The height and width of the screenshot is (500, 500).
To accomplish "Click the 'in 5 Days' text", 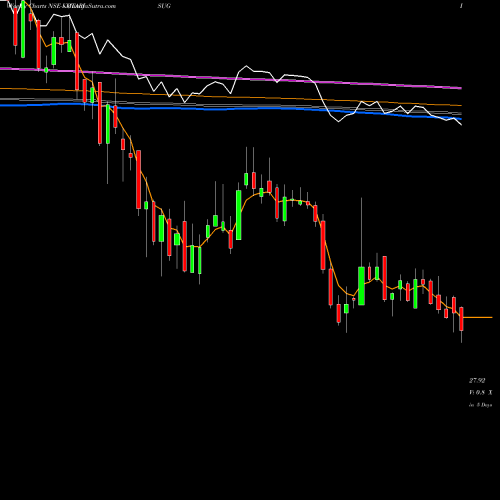I will 480,405.
